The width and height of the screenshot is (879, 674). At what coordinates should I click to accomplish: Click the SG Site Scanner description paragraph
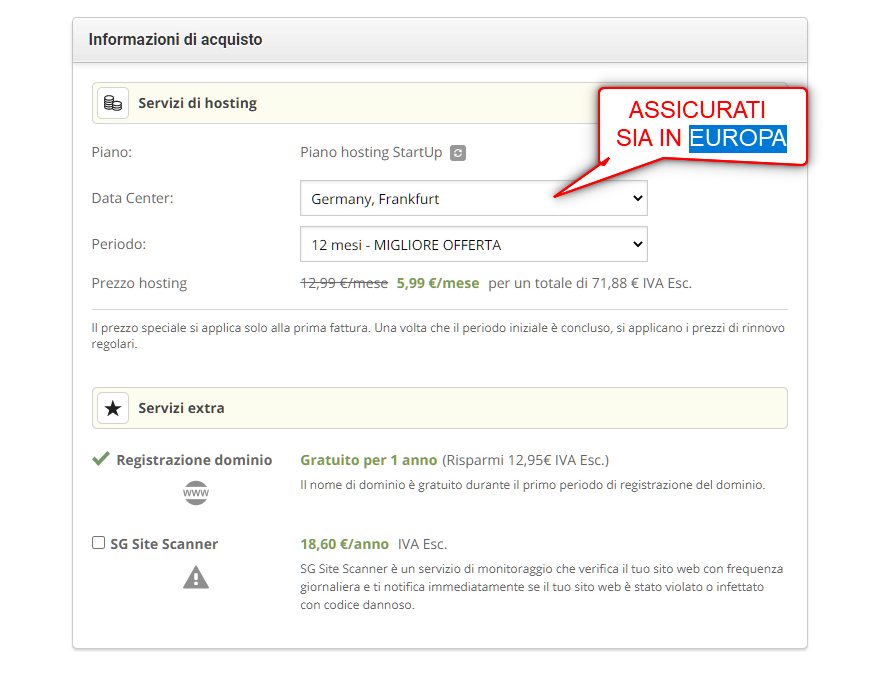542,587
